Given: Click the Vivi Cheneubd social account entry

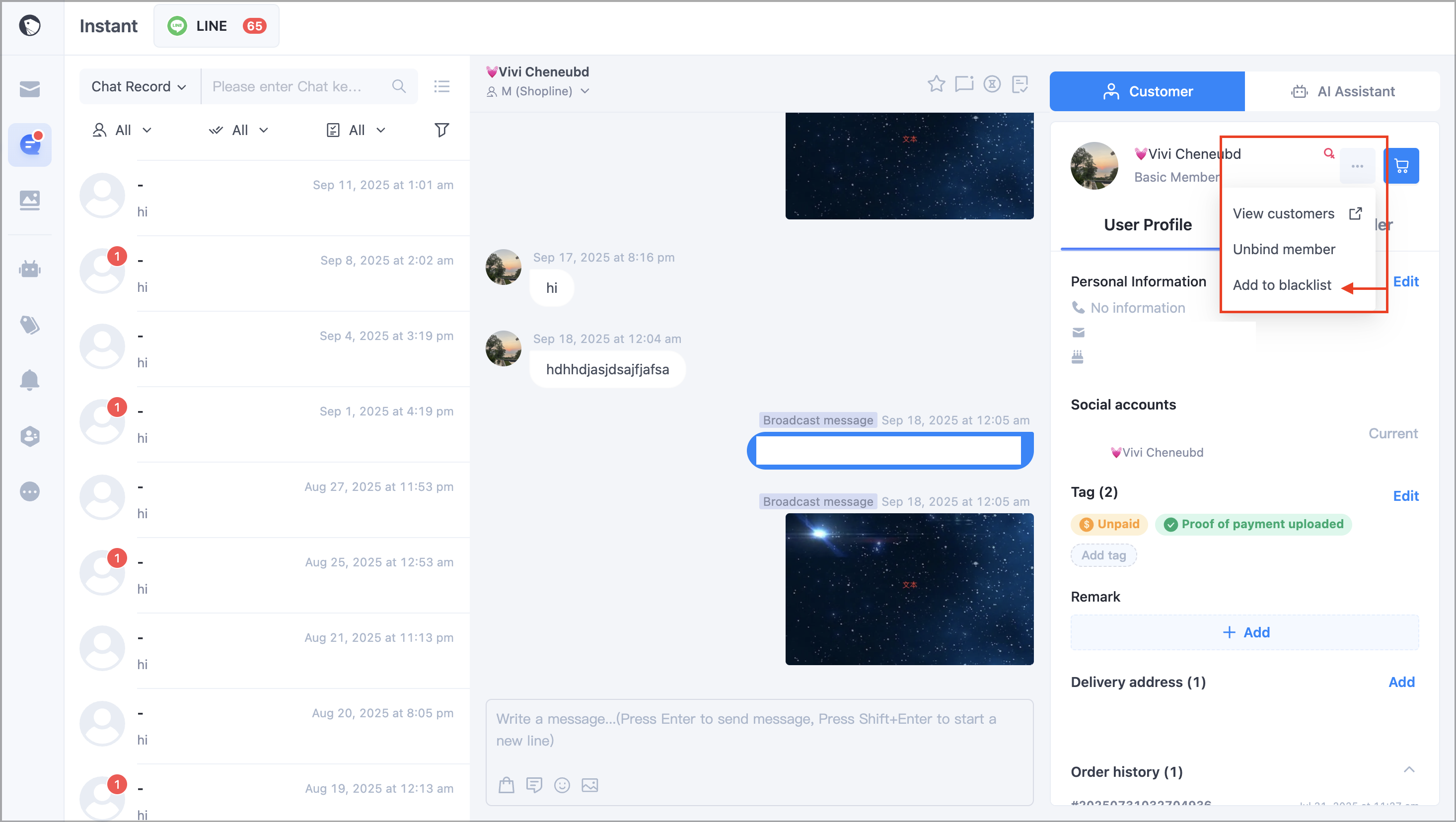Looking at the screenshot, I should point(1157,453).
